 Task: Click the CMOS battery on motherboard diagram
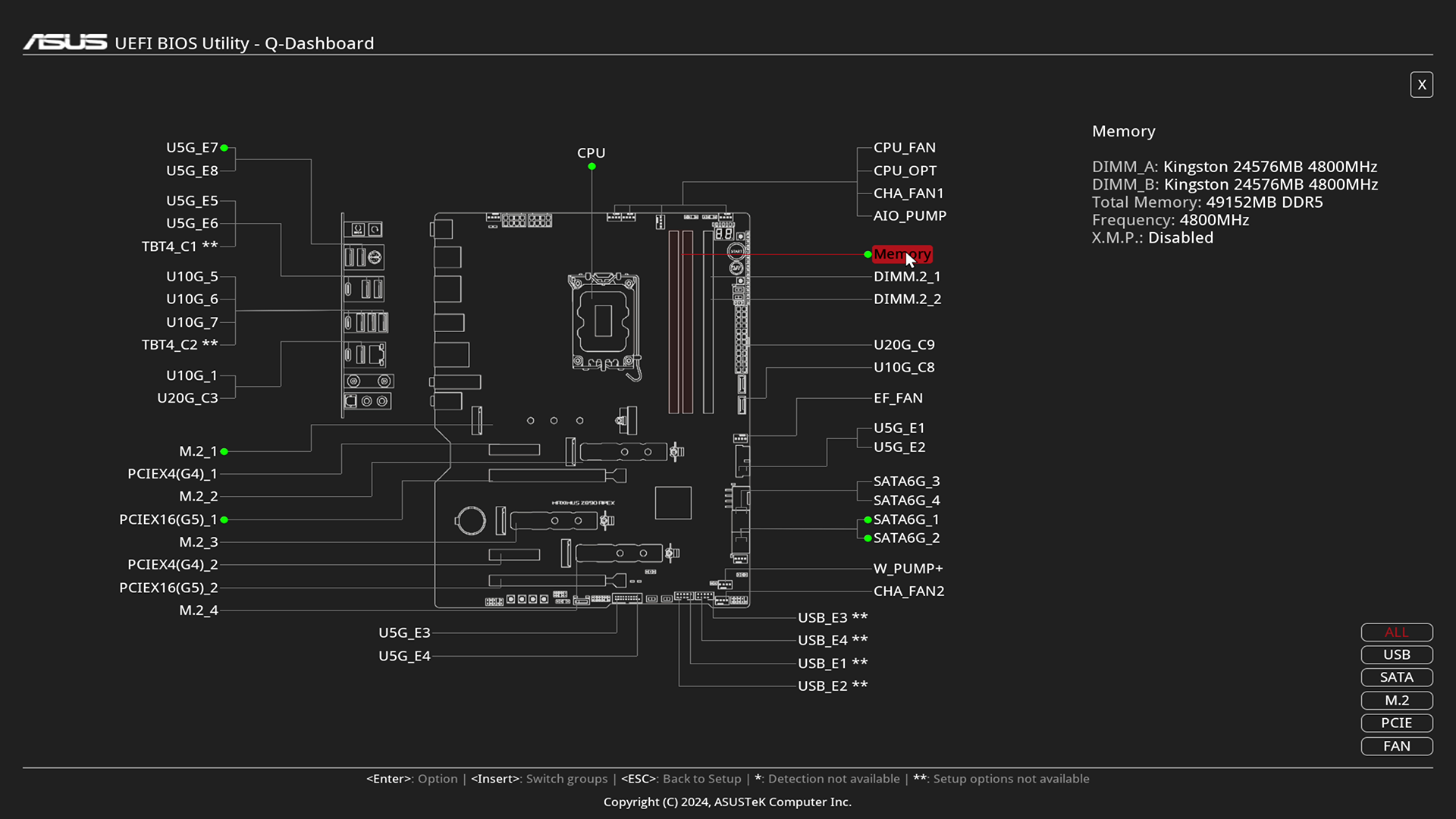pyautogui.click(x=470, y=521)
